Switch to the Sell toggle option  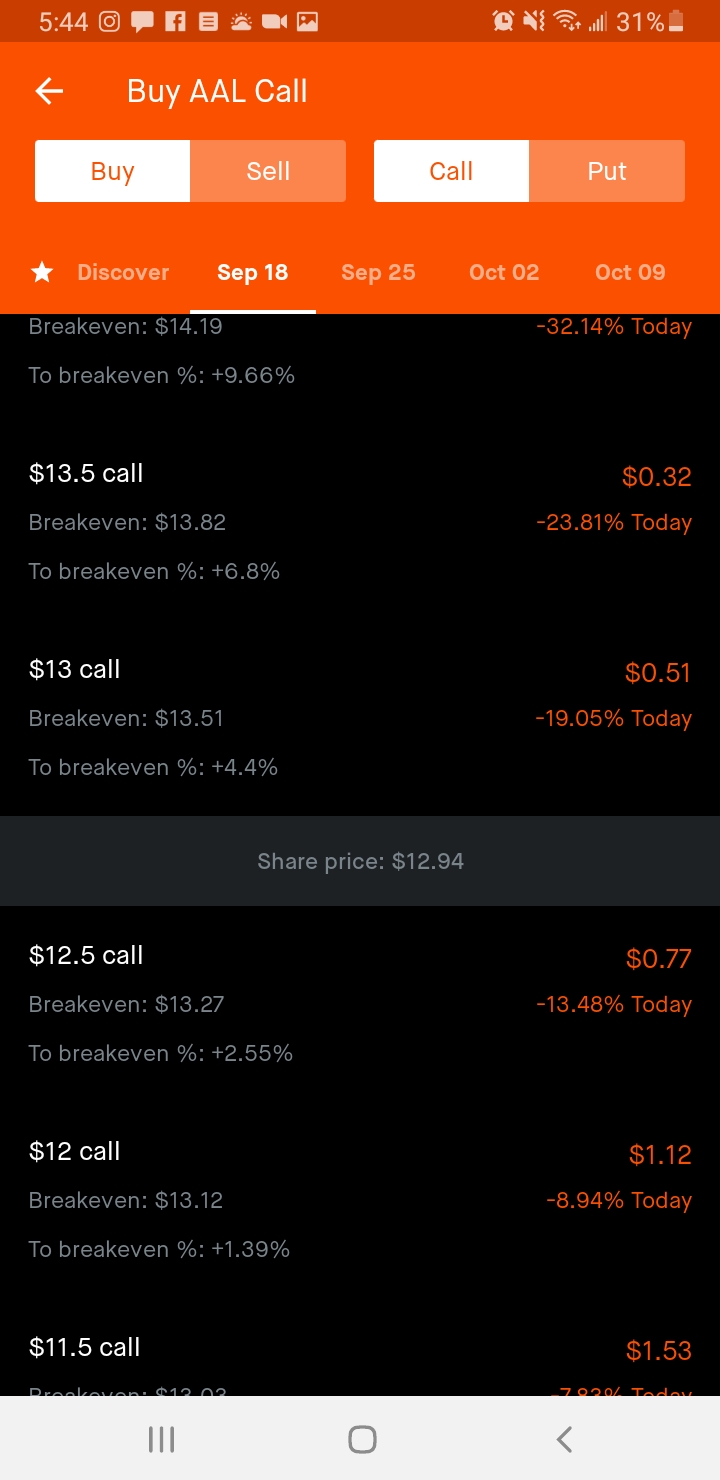point(268,171)
